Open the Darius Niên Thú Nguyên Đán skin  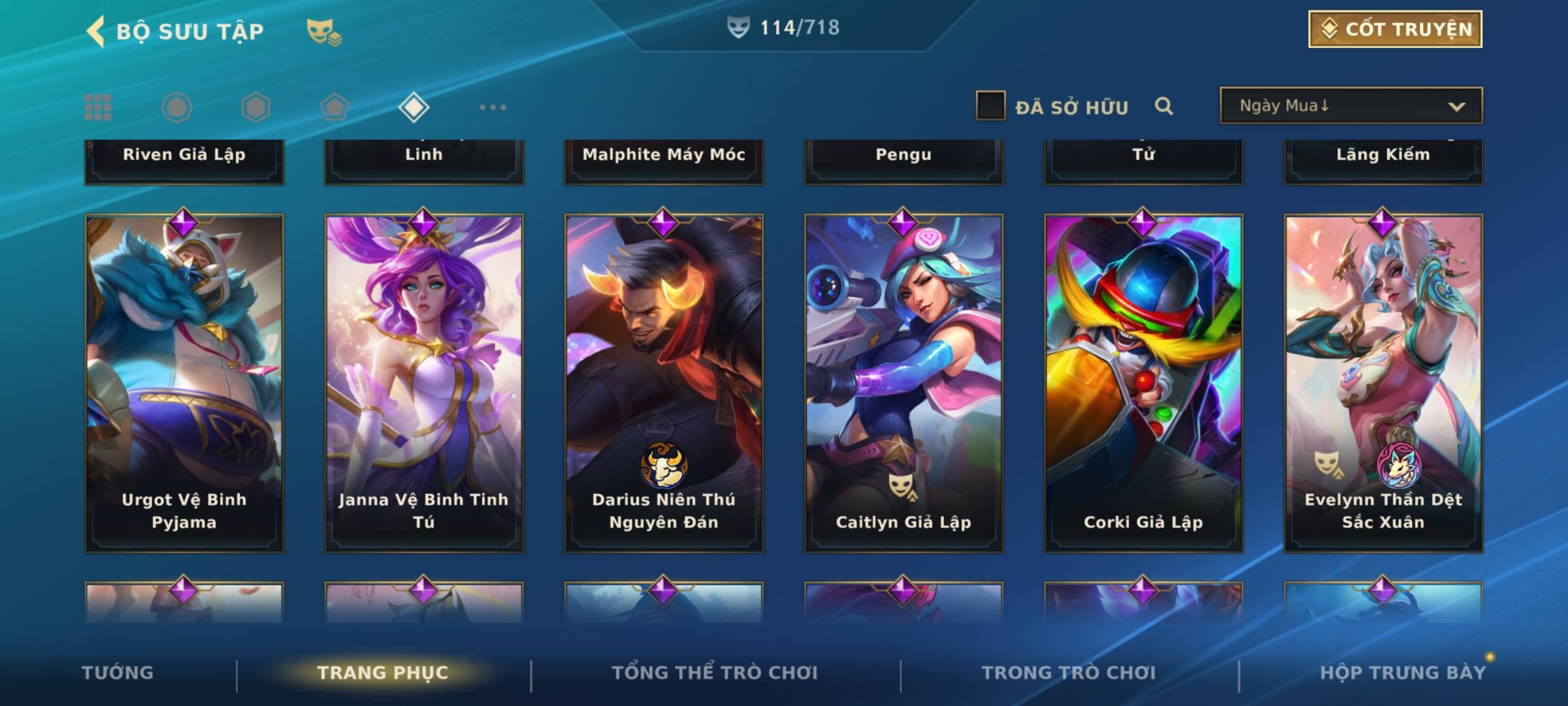click(x=664, y=383)
